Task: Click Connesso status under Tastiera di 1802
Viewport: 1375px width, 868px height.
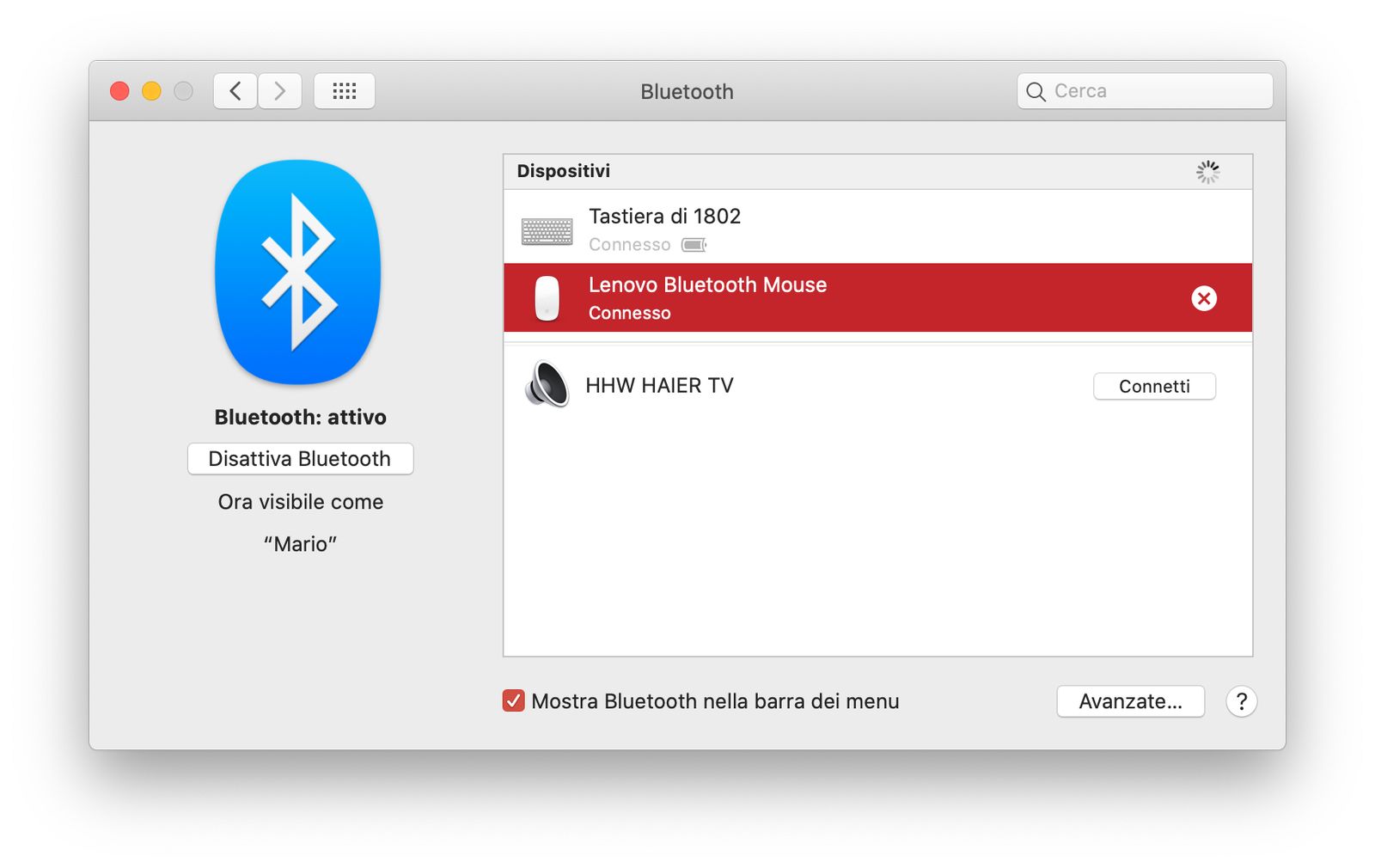Action: (x=629, y=245)
